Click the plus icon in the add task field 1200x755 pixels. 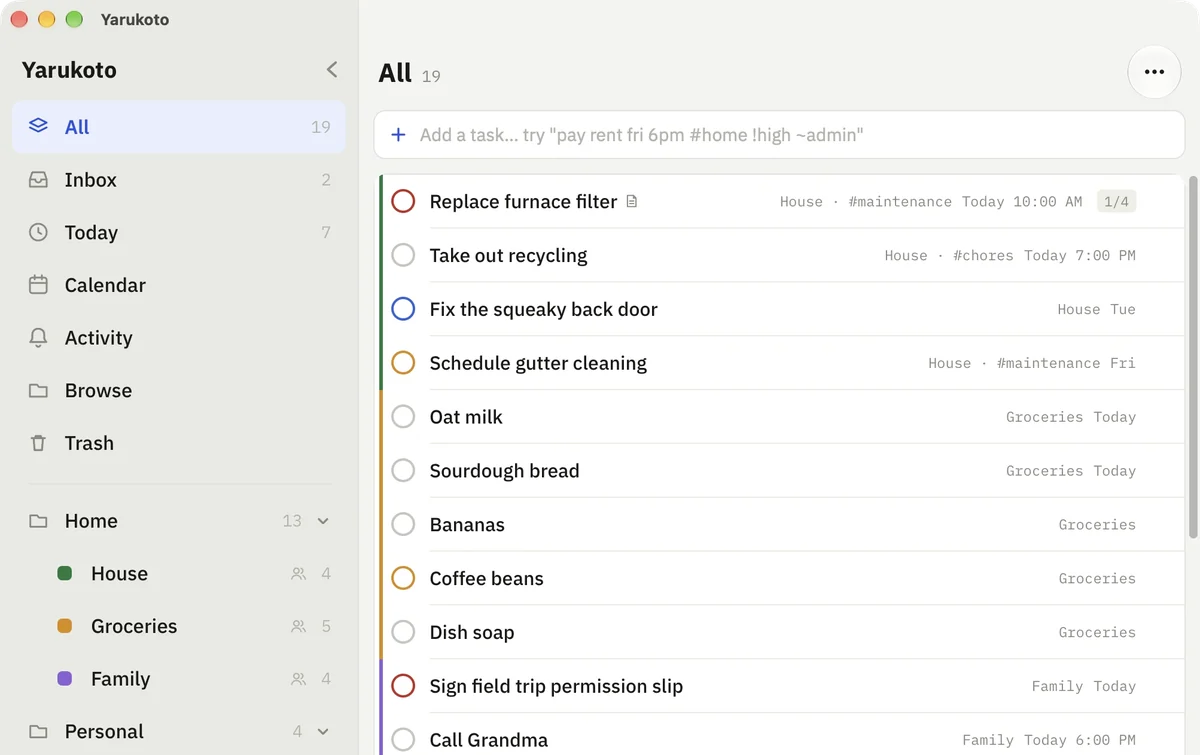coord(398,134)
